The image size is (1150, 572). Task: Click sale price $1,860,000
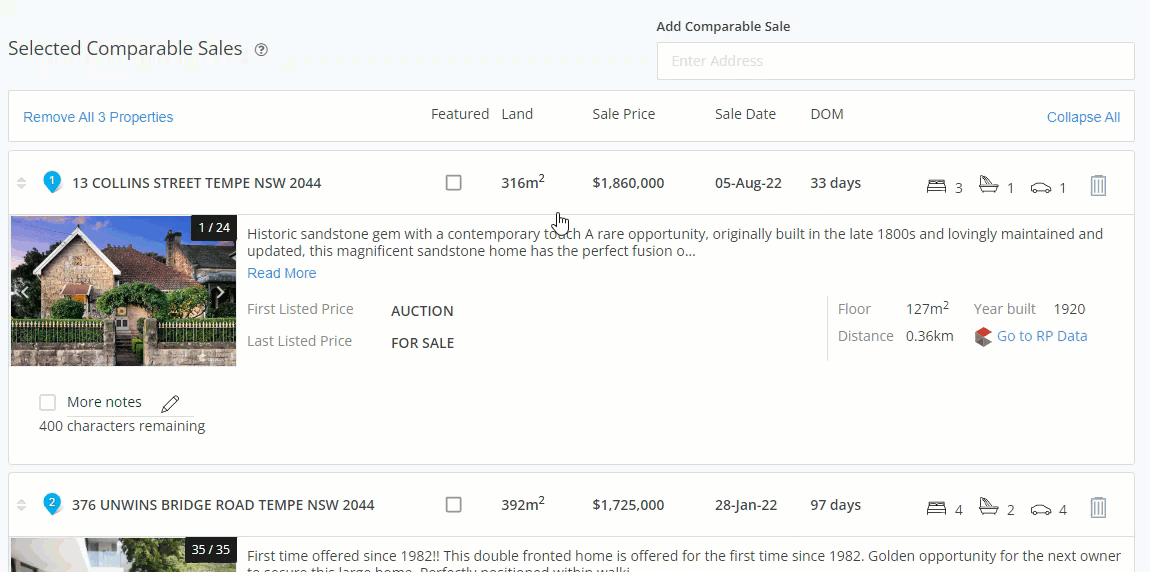[629, 183]
